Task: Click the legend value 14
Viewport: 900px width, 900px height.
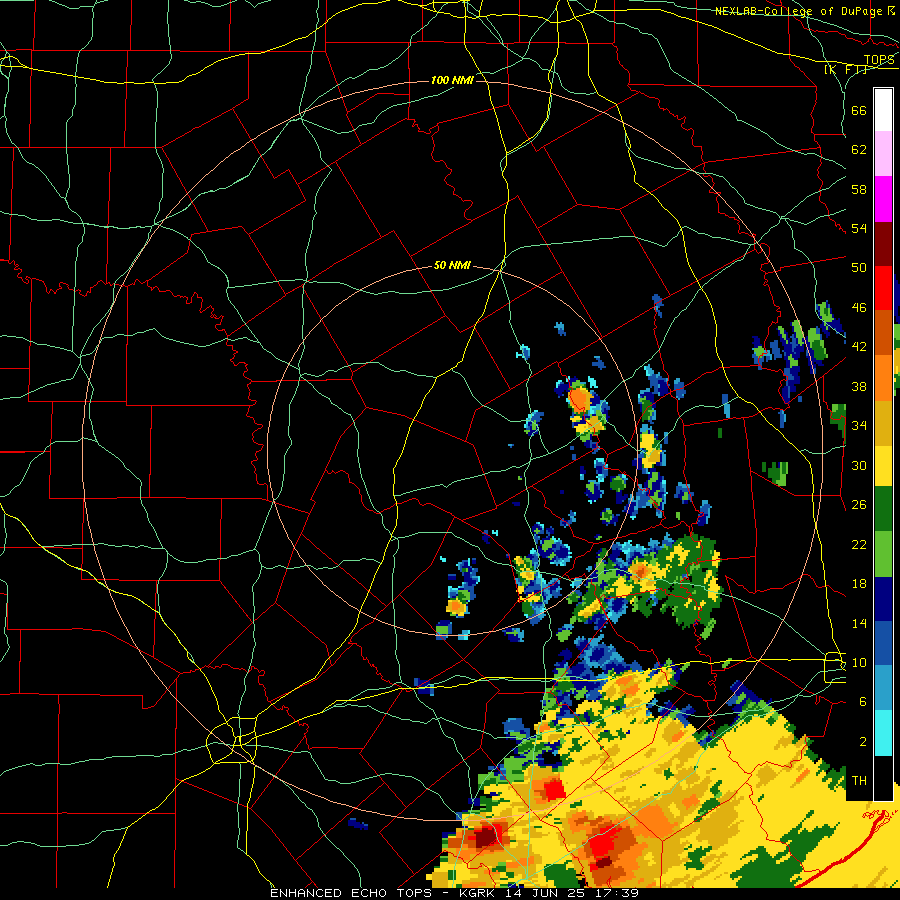Action: [859, 623]
